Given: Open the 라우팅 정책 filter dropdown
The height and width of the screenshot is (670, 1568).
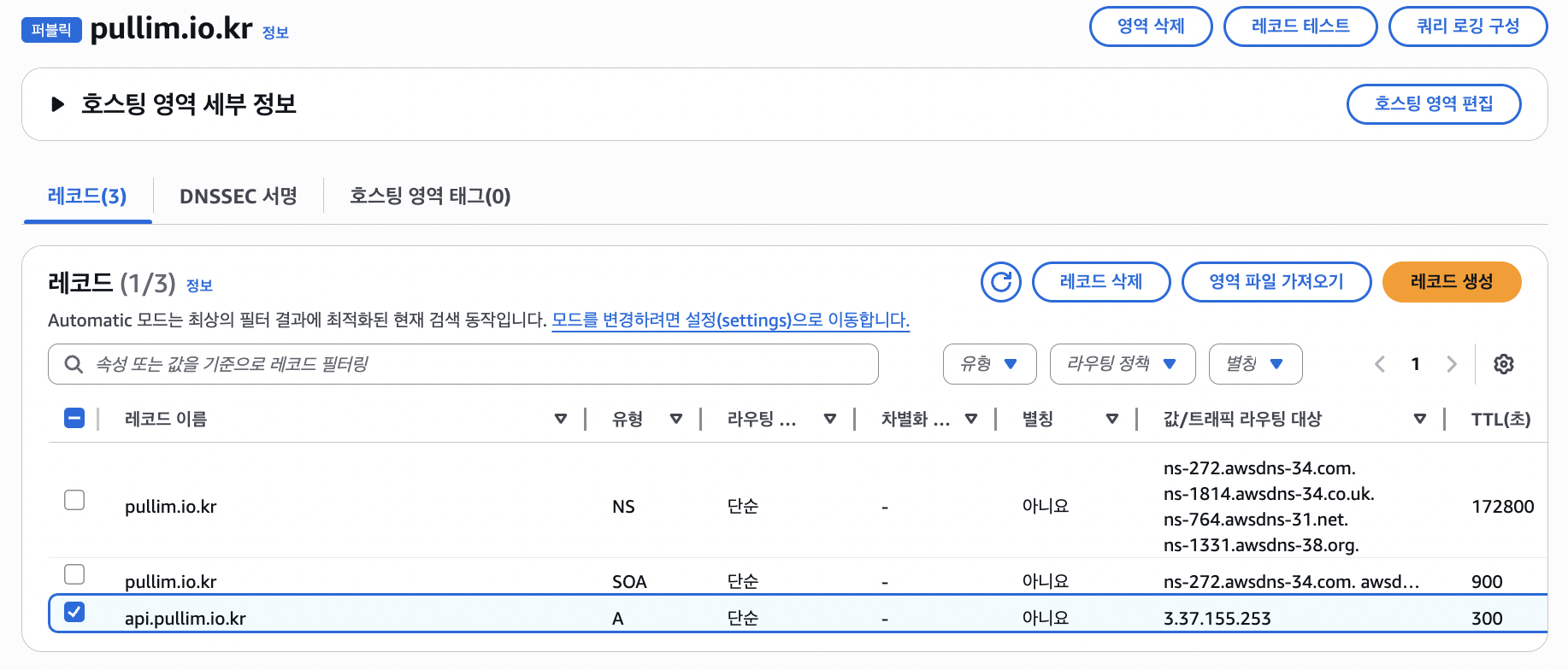Looking at the screenshot, I should point(1122,364).
